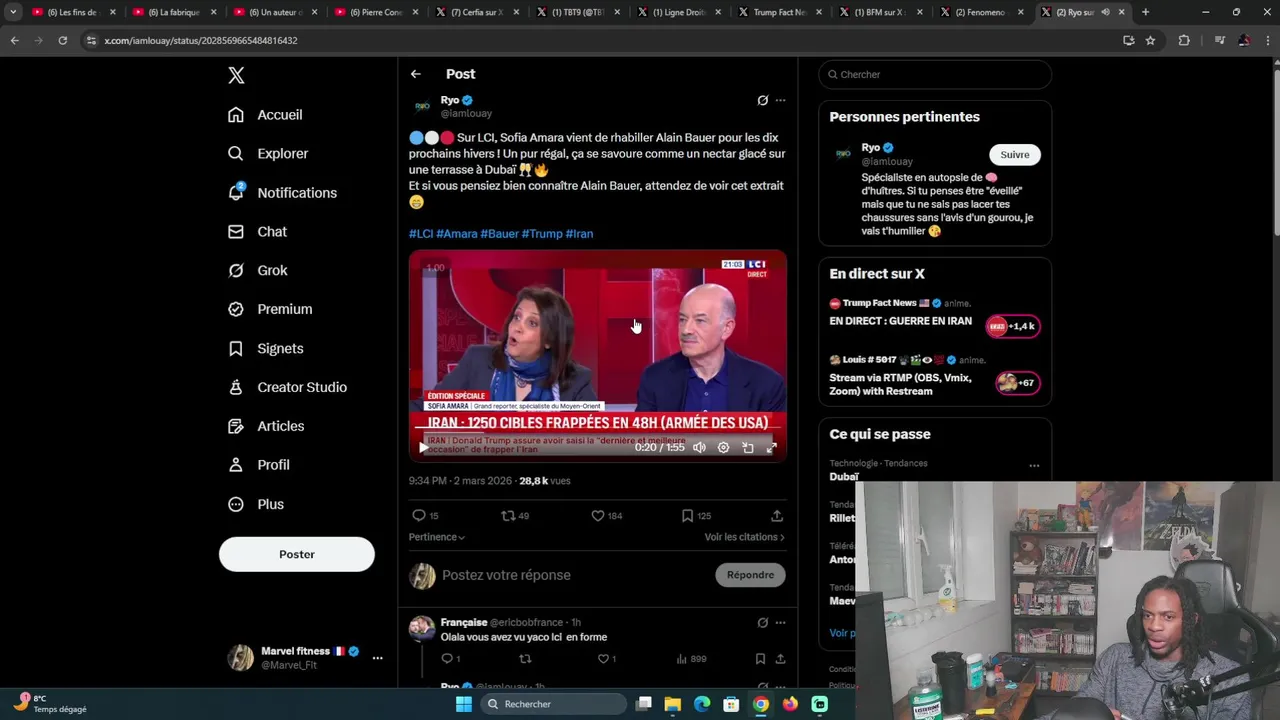View analytics of Française's comment (899)
1280x720 pixels.
tap(692, 659)
